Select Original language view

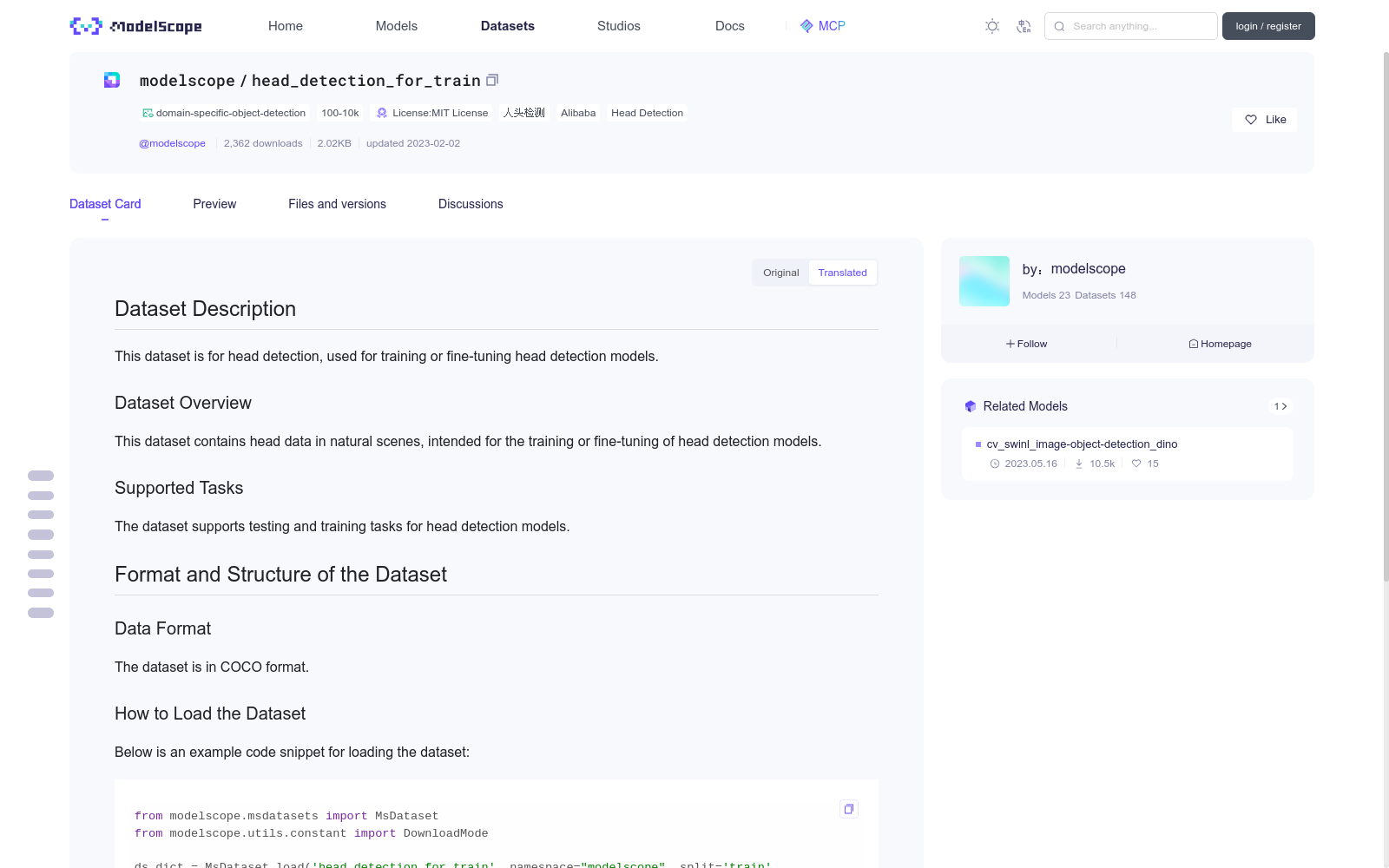coord(781,273)
